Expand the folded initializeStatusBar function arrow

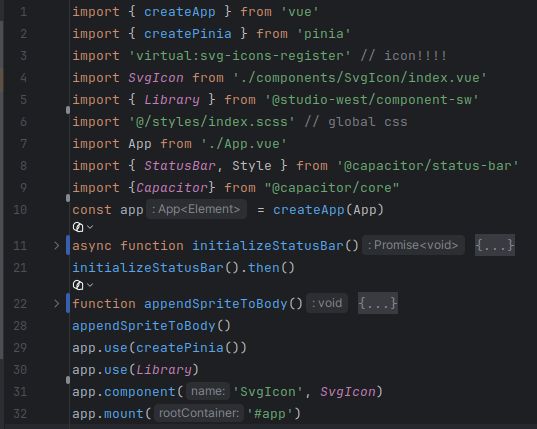tap(57, 245)
